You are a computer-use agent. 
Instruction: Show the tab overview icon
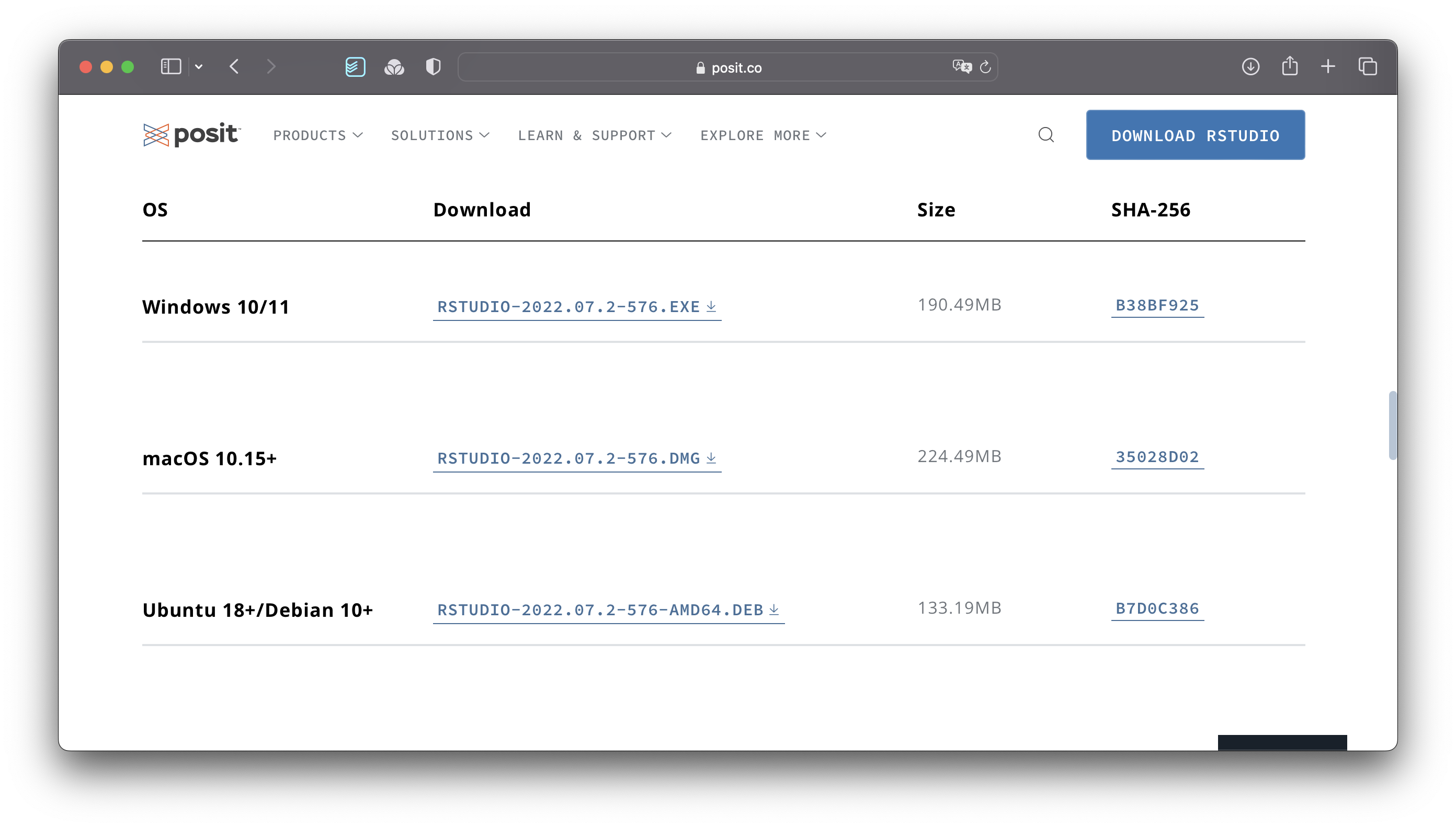pyautogui.click(x=1367, y=66)
